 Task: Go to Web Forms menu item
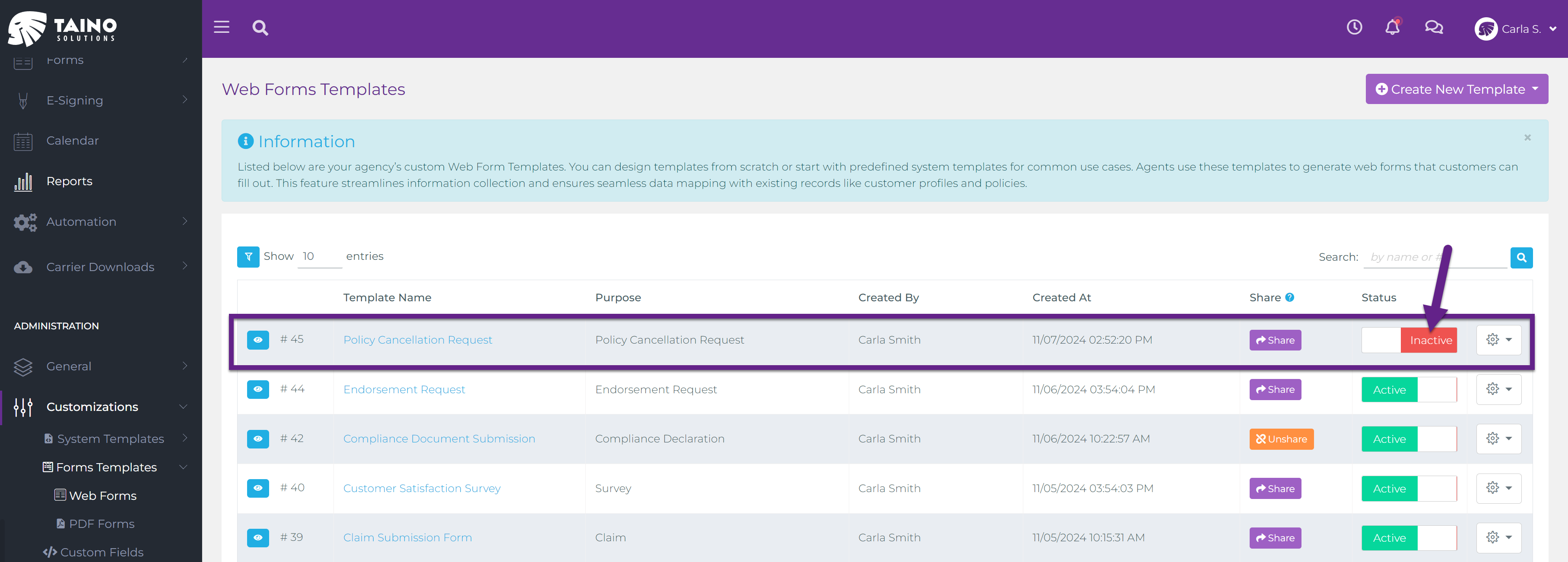(103, 496)
